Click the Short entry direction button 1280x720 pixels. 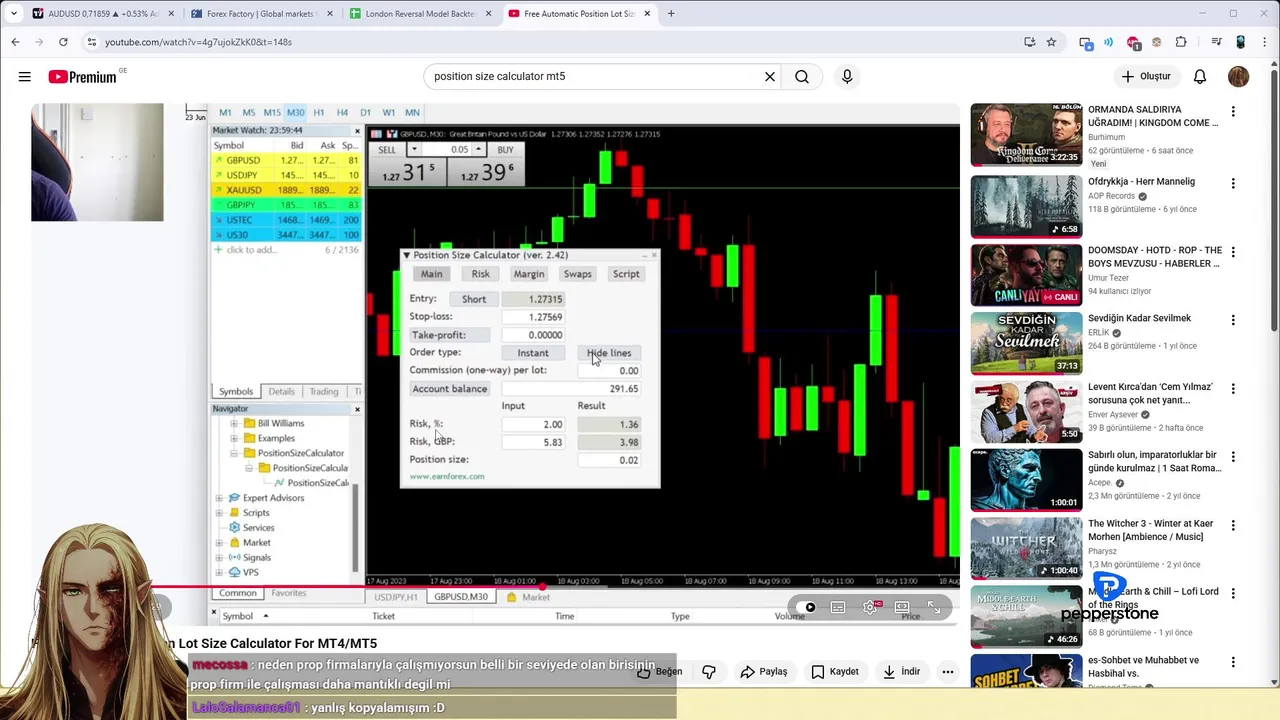click(474, 299)
